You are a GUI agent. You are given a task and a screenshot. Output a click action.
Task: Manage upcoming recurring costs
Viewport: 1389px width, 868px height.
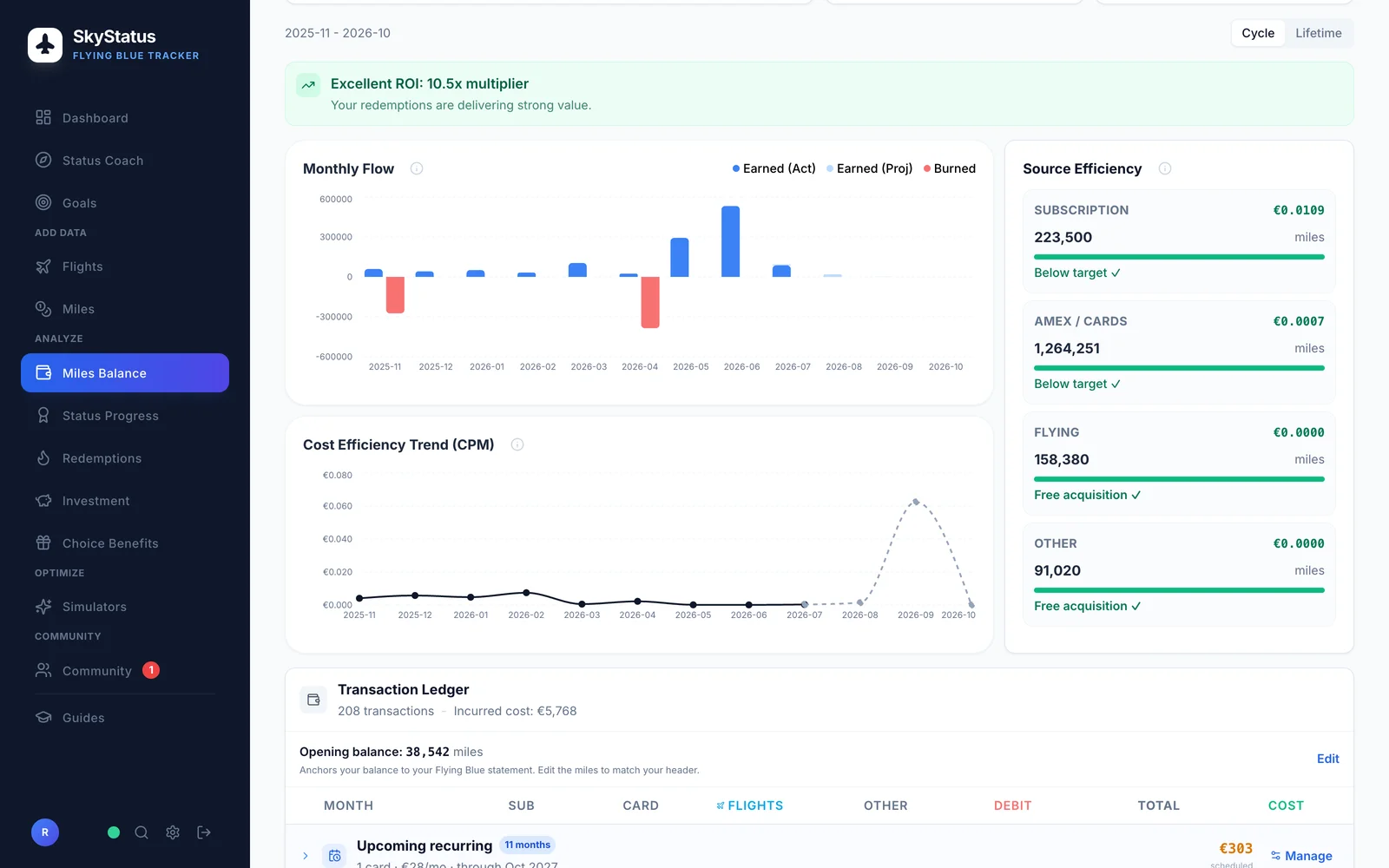(1301, 856)
